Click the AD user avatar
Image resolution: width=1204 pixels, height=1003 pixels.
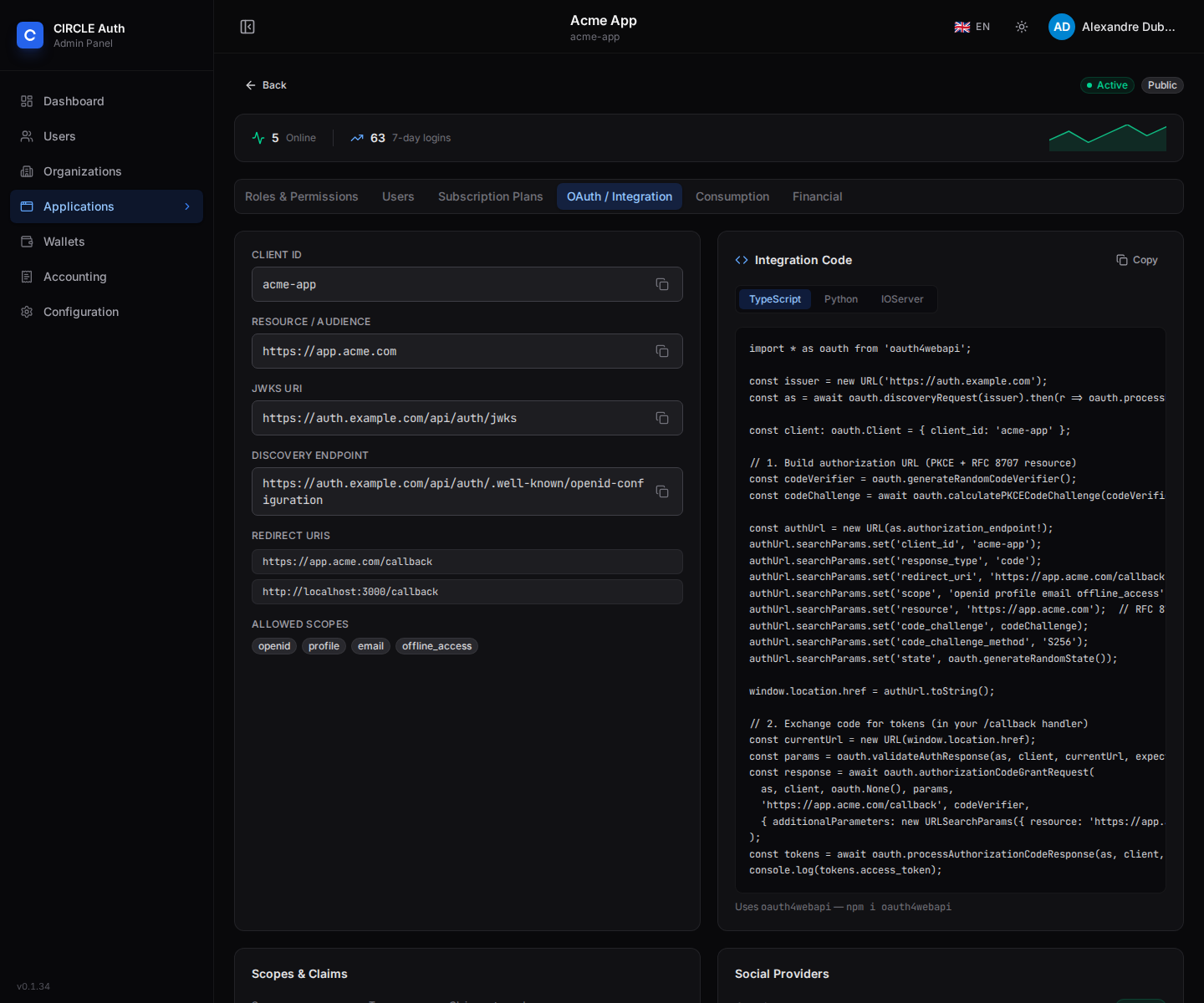(1062, 27)
